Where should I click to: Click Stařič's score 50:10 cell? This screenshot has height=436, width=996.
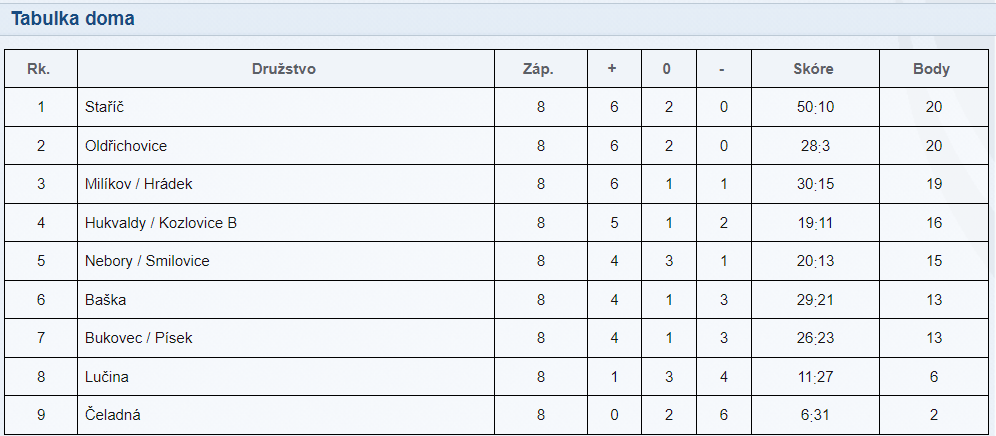[815, 107]
